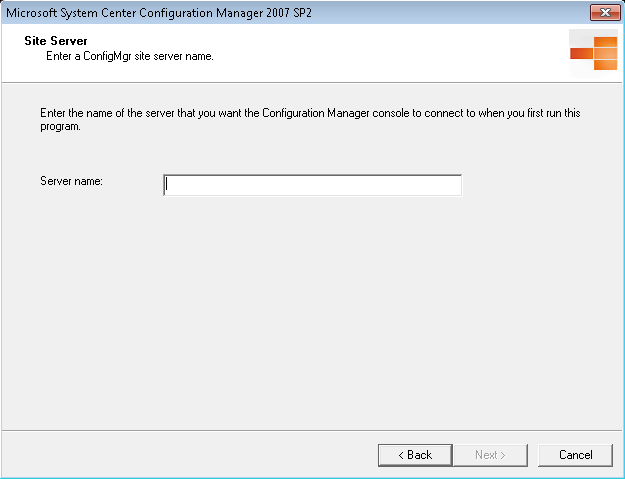Click the instruction paragraph about the console

click(x=310, y=120)
